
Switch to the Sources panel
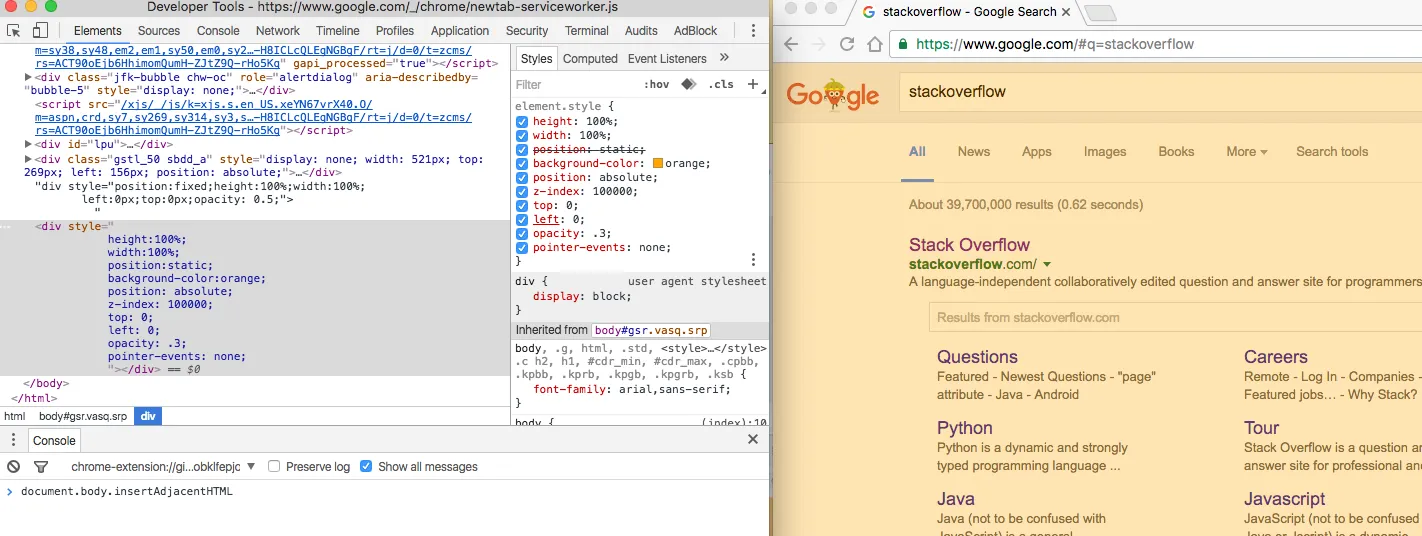click(x=159, y=31)
